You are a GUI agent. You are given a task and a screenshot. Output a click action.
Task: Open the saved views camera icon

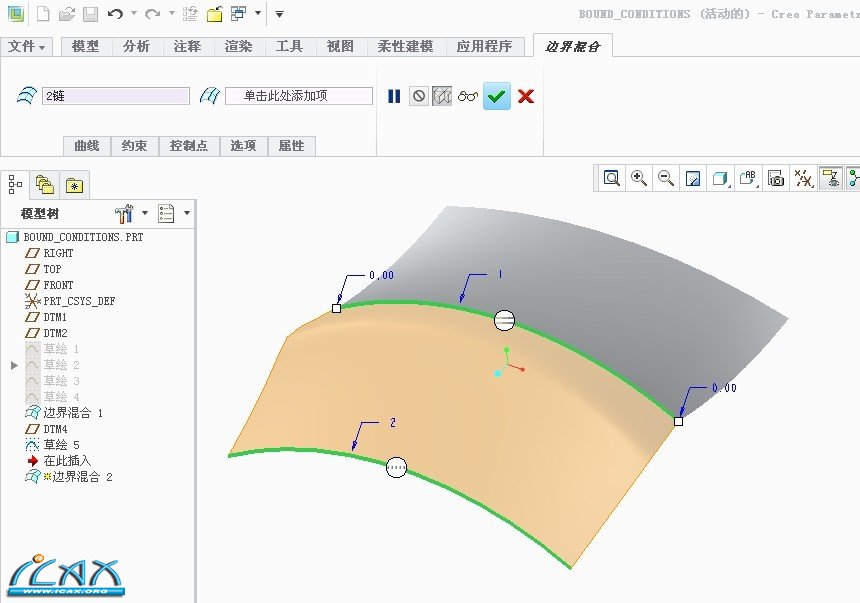775,179
